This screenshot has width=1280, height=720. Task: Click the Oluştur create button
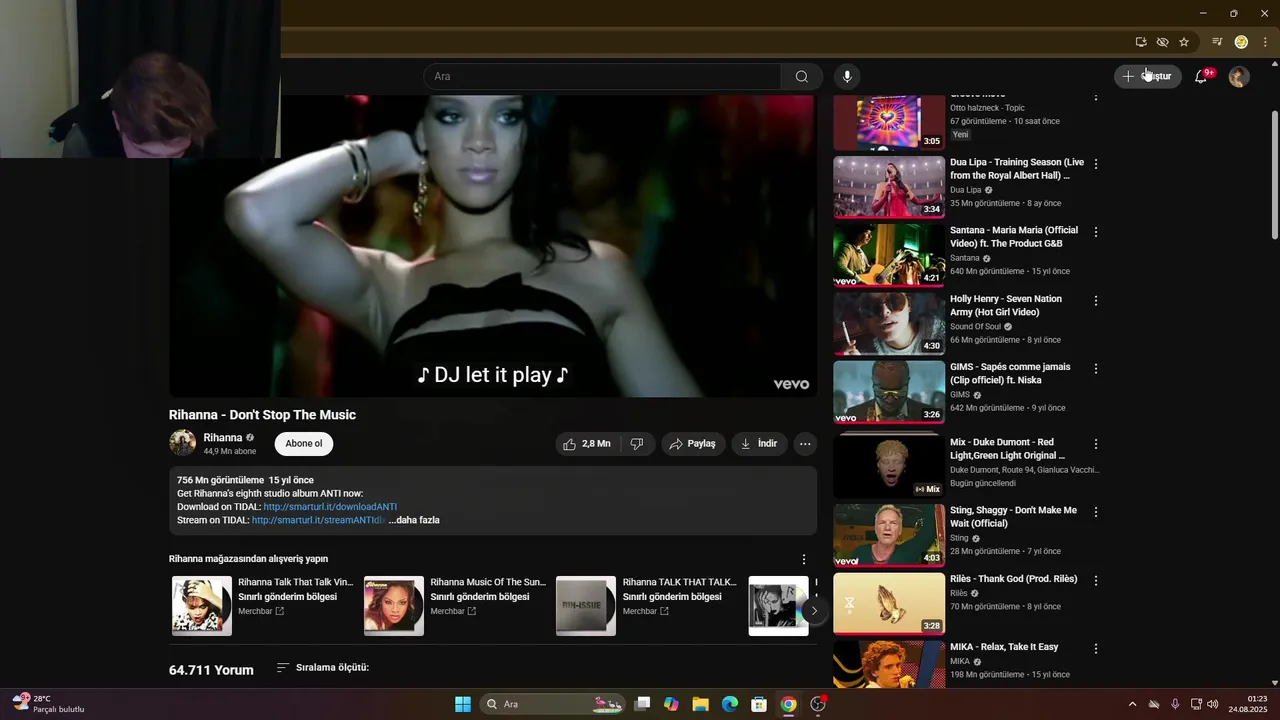pyautogui.click(x=1148, y=76)
